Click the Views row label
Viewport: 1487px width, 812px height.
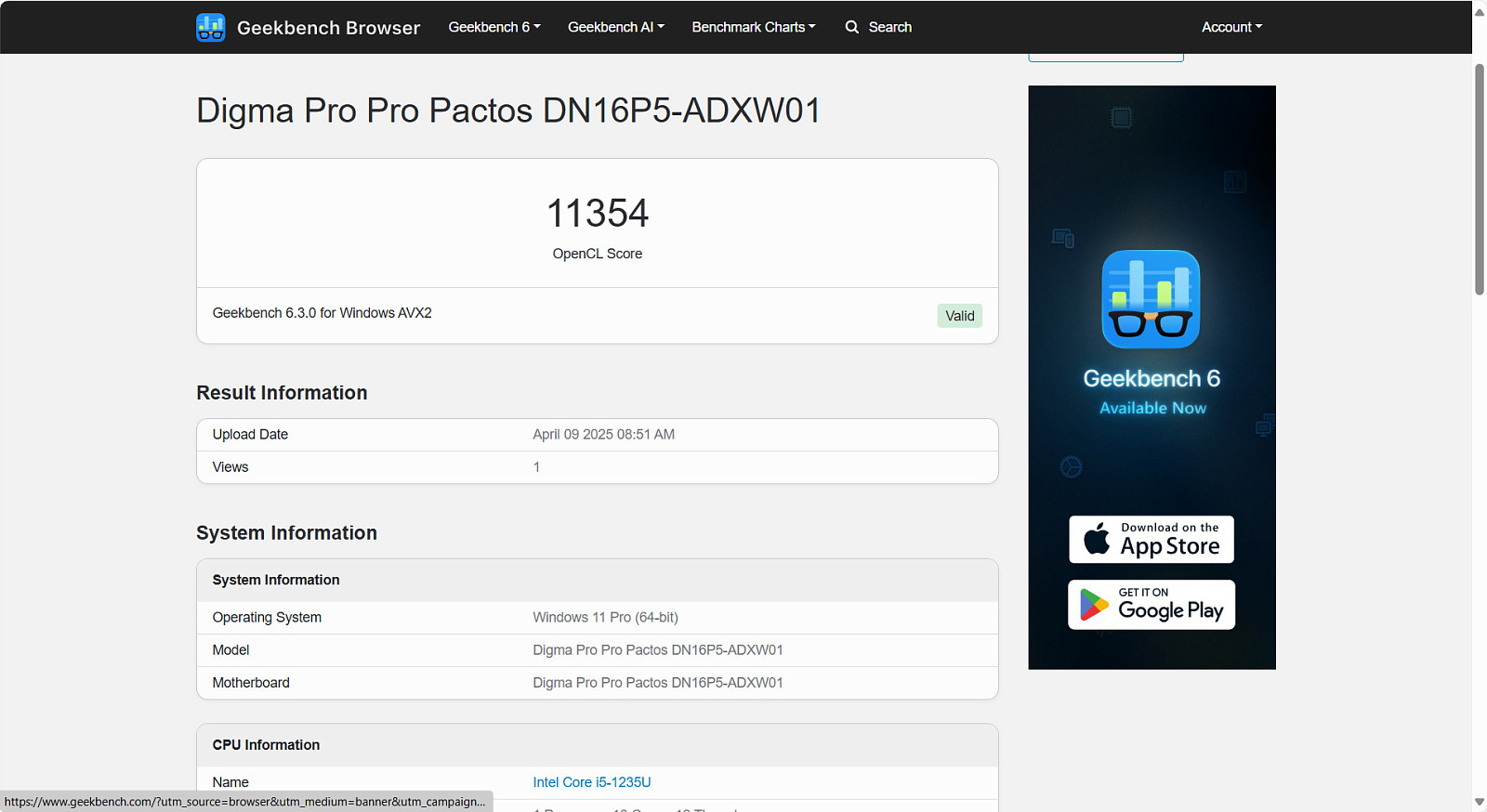[x=230, y=467]
